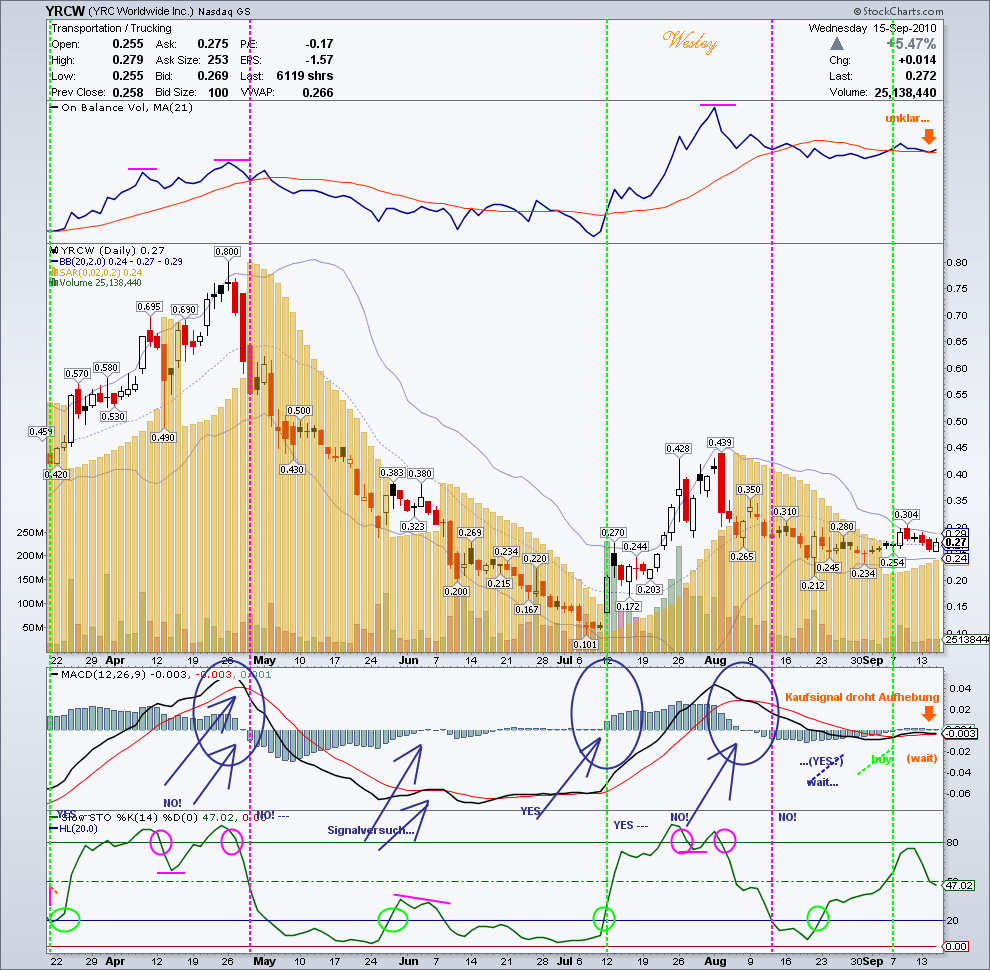This screenshot has width=990, height=970.
Task: Click the date 'Wednesday 15-Sep-2010'
Action: [873, 28]
